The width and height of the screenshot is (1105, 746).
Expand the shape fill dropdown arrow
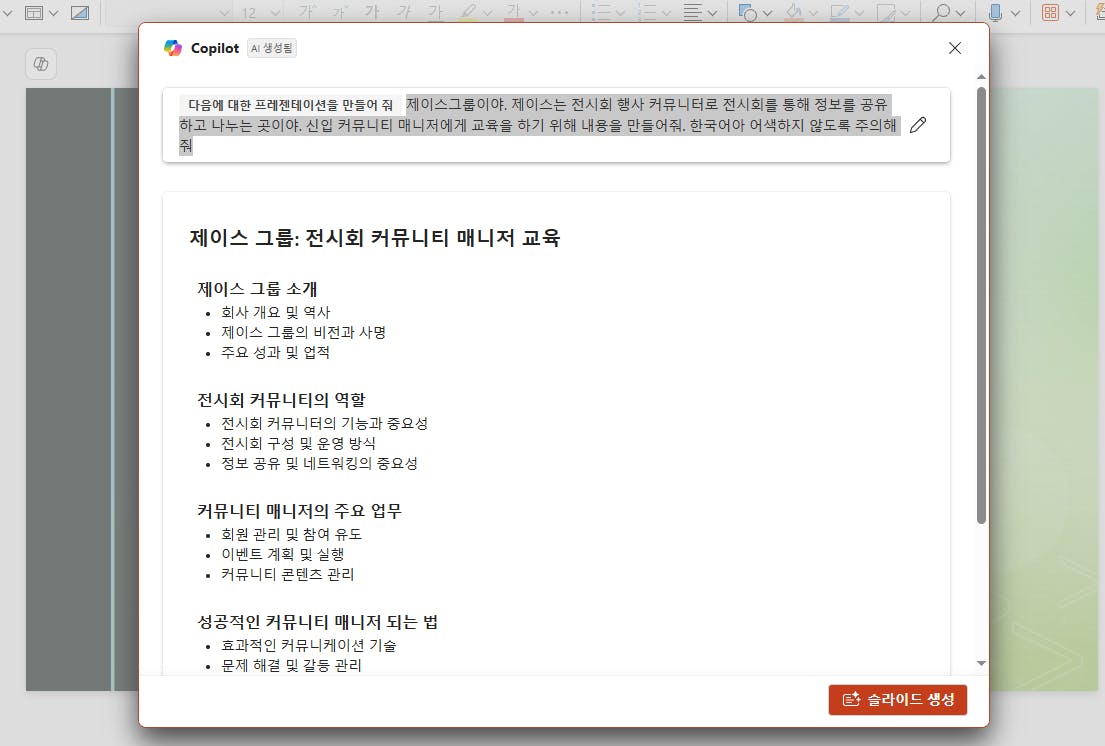(813, 13)
